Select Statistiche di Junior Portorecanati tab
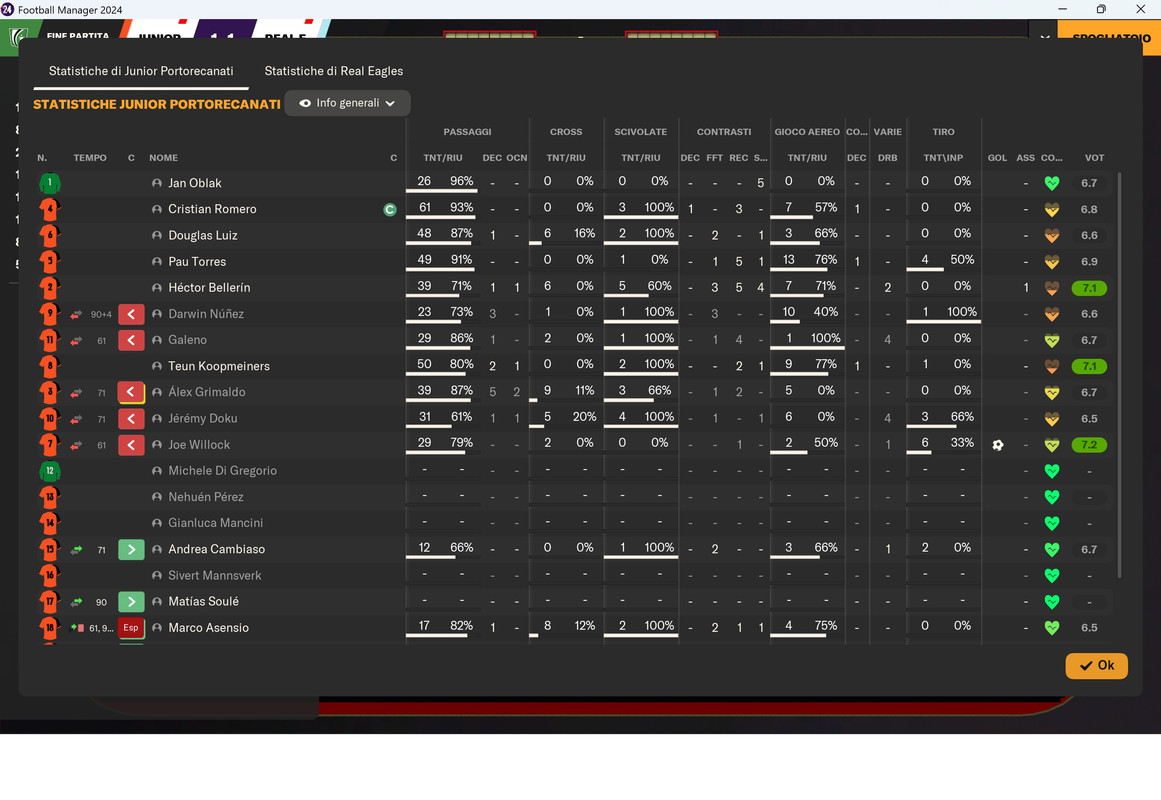 click(141, 71)
